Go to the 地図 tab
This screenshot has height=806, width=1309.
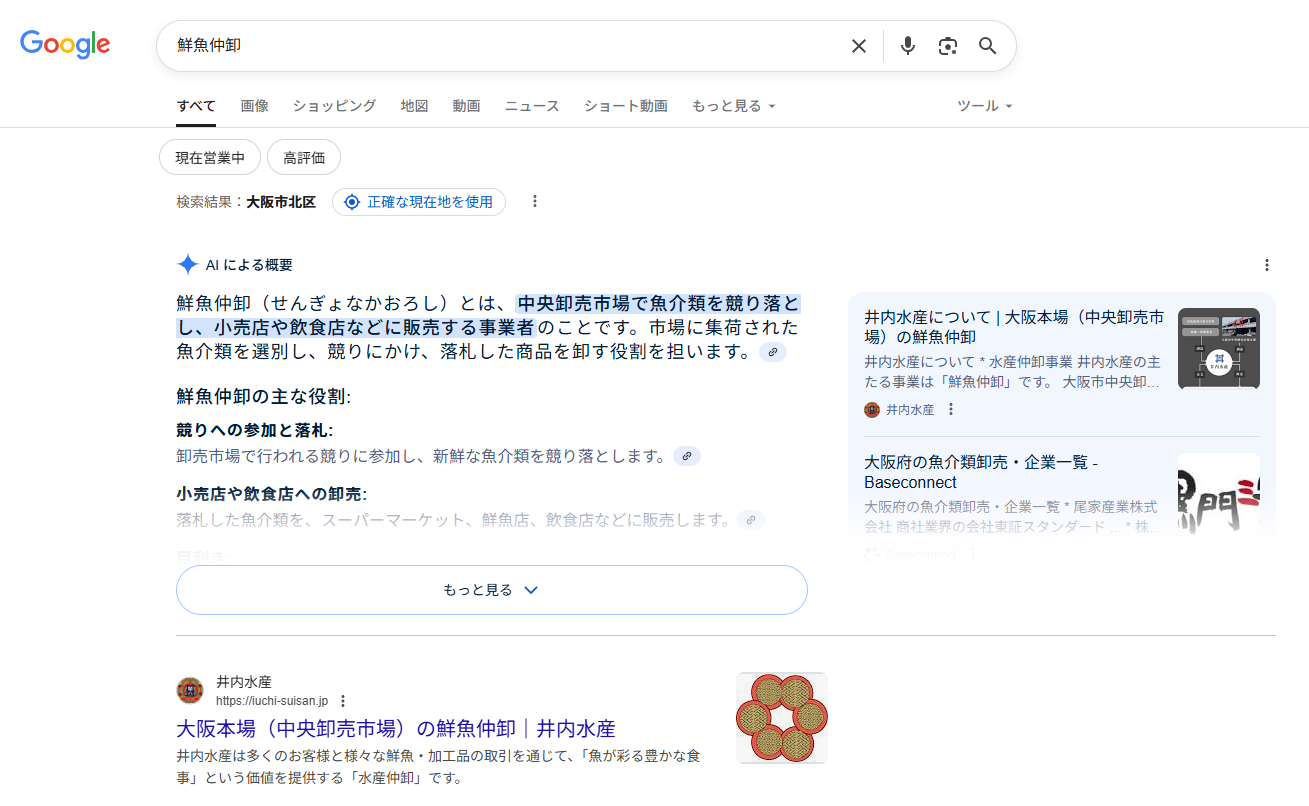(414, 106)
